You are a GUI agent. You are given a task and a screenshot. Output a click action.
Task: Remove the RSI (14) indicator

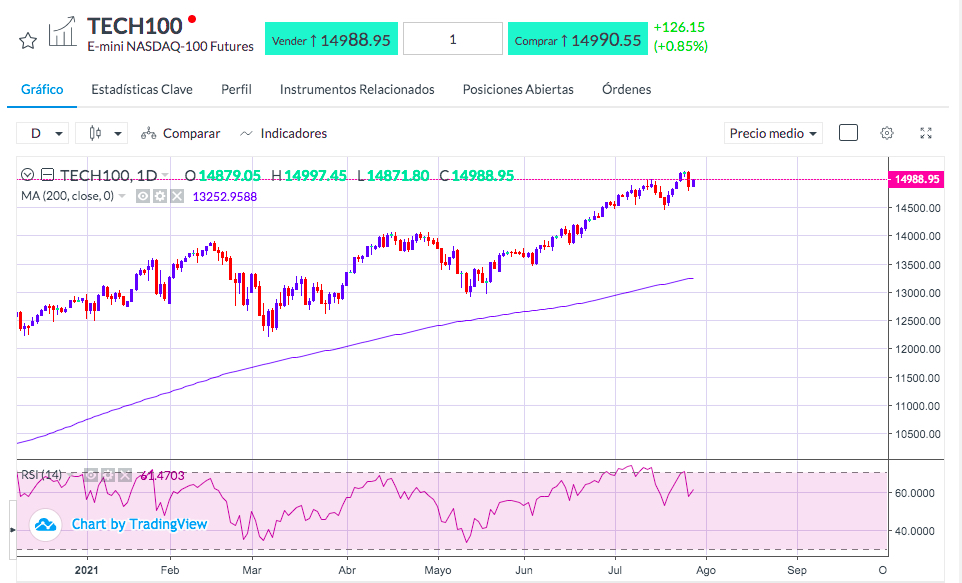(x=125, y=475)
